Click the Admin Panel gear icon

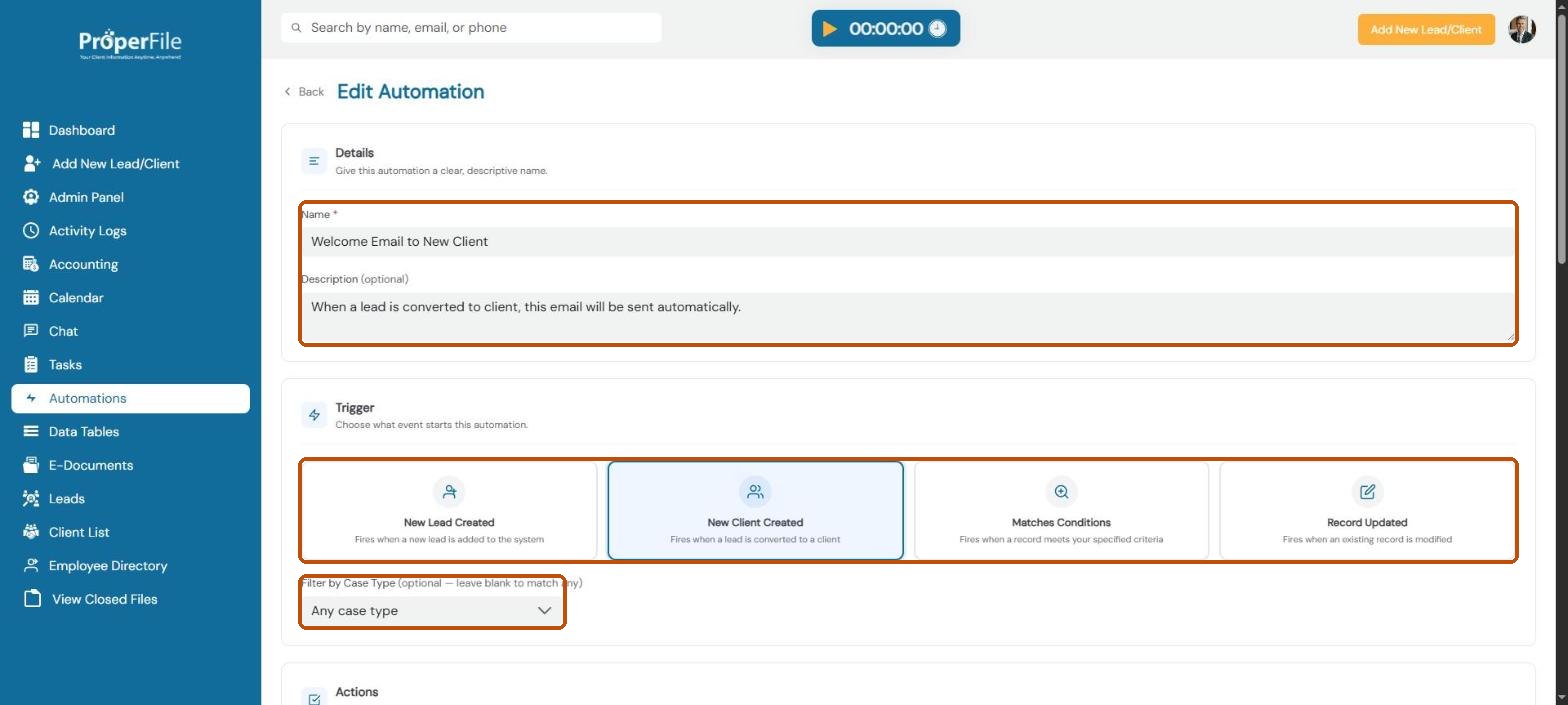tap(31, 197)
